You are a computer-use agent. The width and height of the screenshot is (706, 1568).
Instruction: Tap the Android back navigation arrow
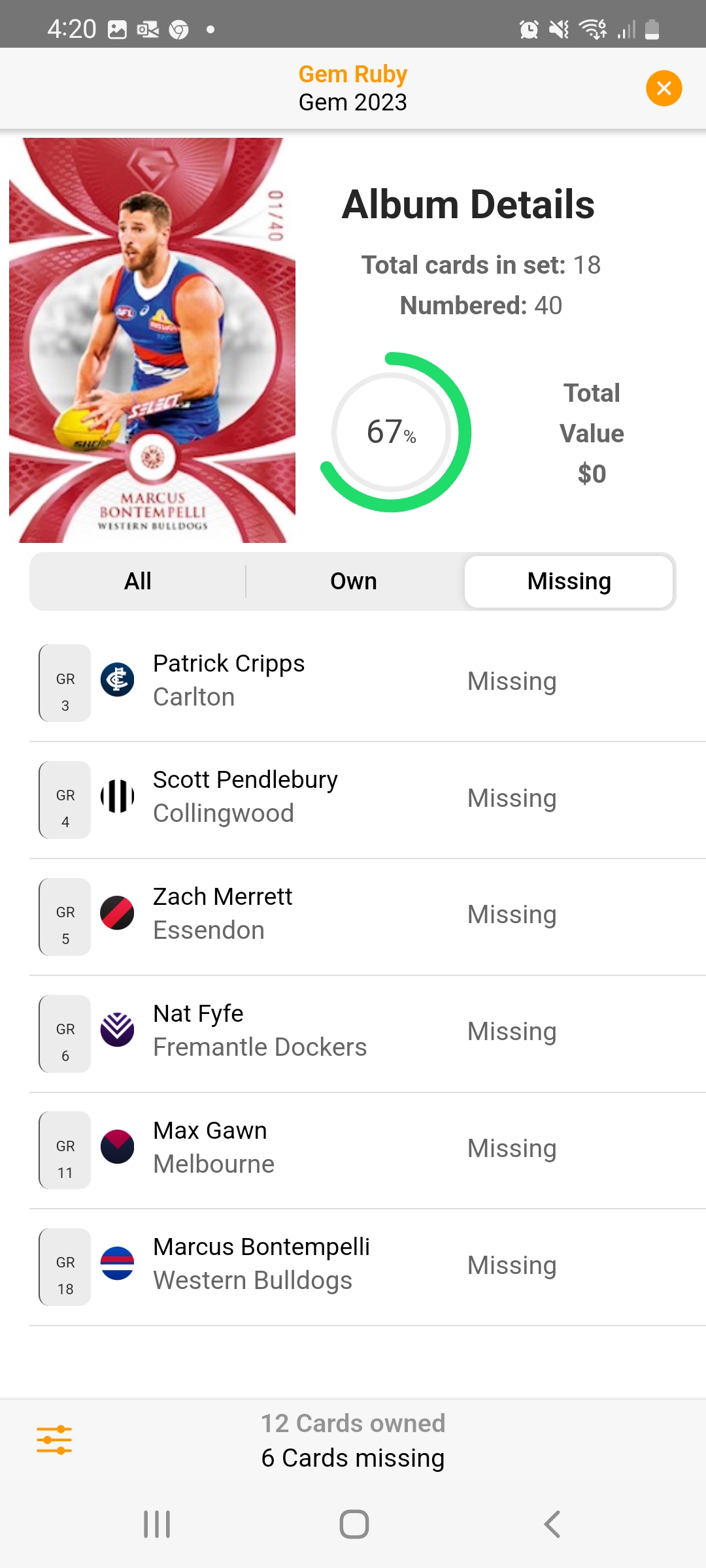[x=552, y=1524]
